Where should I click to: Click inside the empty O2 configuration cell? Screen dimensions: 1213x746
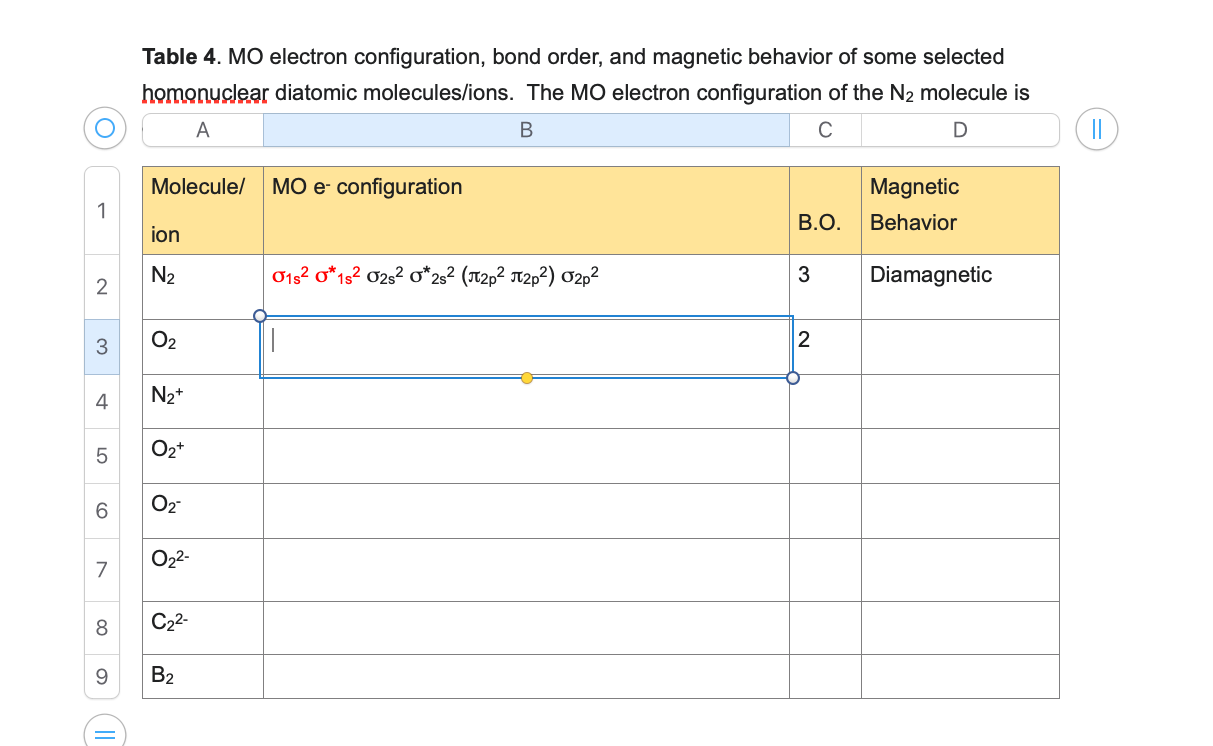coord(525,346)
